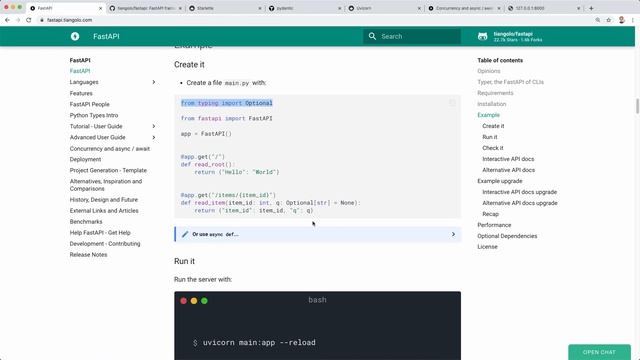Click the search magnifier icon

pyautogui.click(x=372, y=36)
